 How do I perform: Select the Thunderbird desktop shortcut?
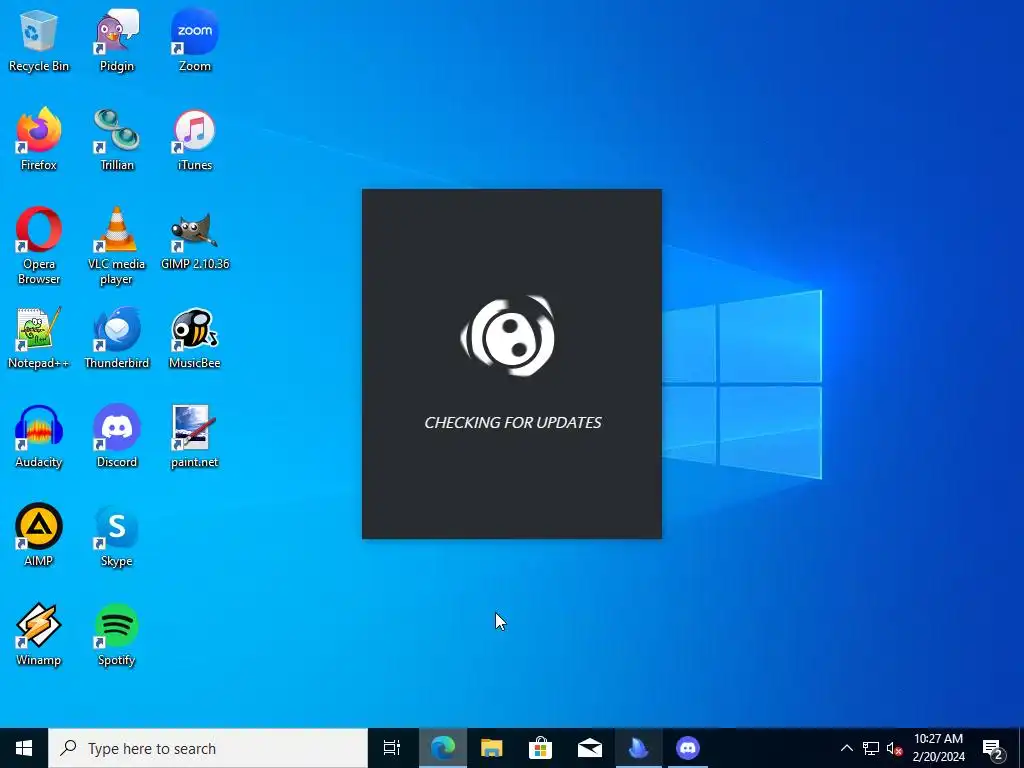[117, 338]
